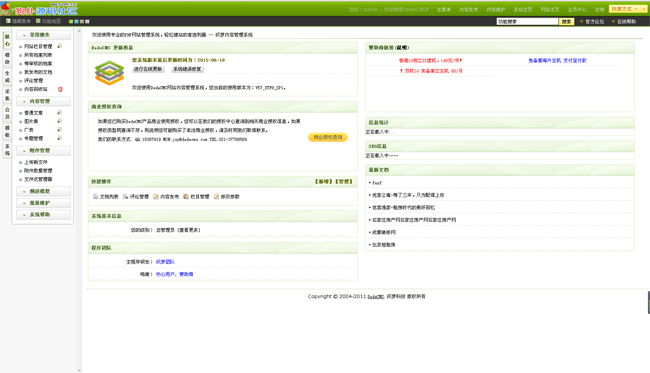Click the yellow 商业授权查询 button

327,137
